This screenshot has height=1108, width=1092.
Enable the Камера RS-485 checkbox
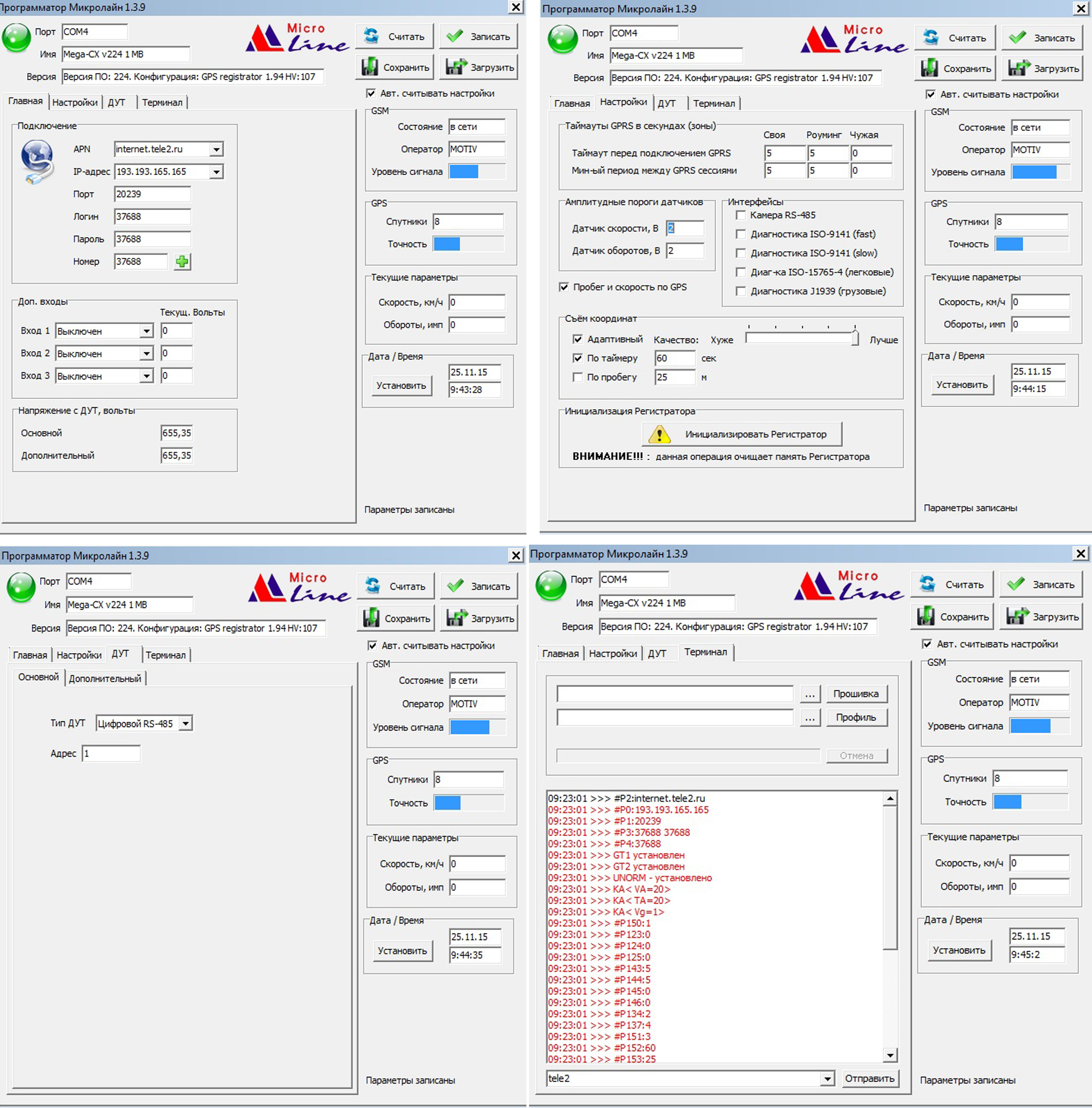(741, 215)
